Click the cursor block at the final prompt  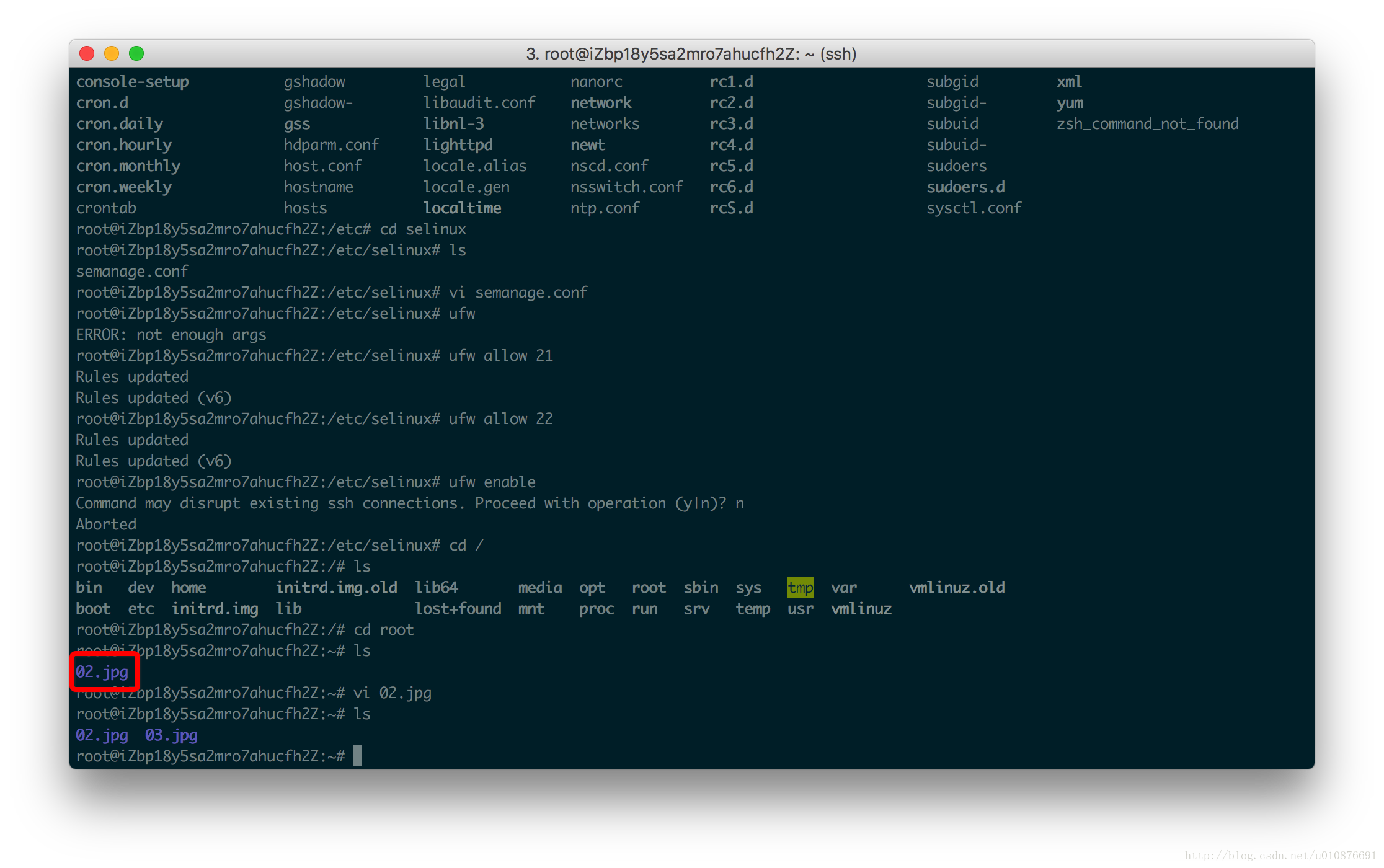tap(358, 756)
